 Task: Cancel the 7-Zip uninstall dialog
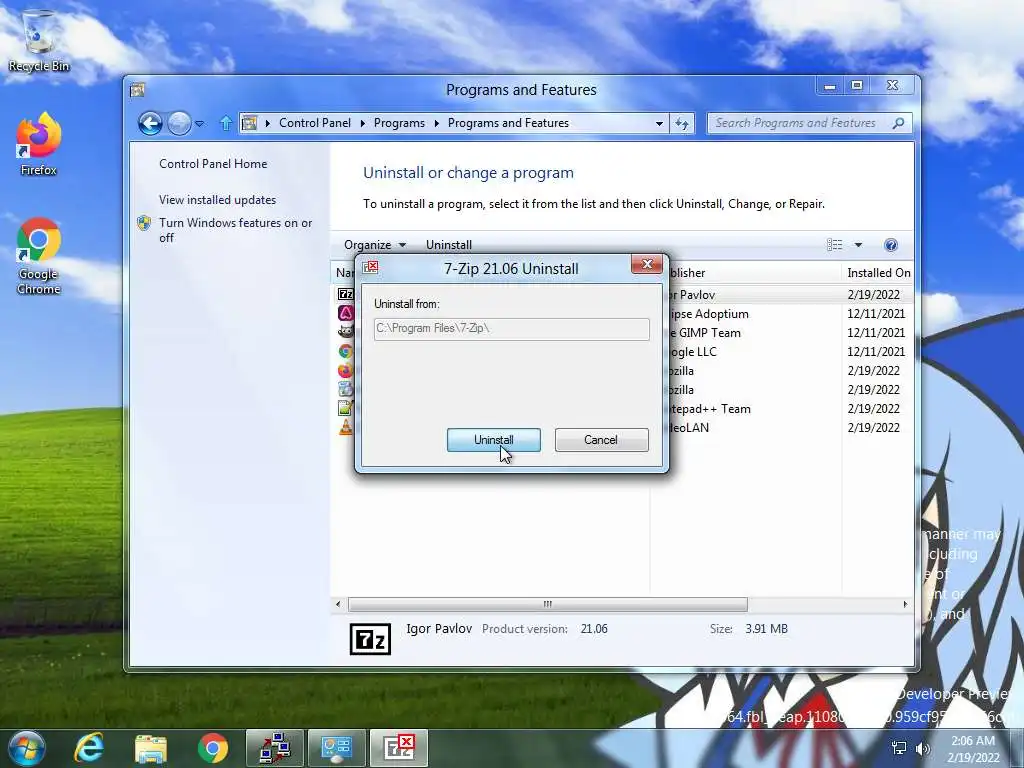tap(601, 440)
